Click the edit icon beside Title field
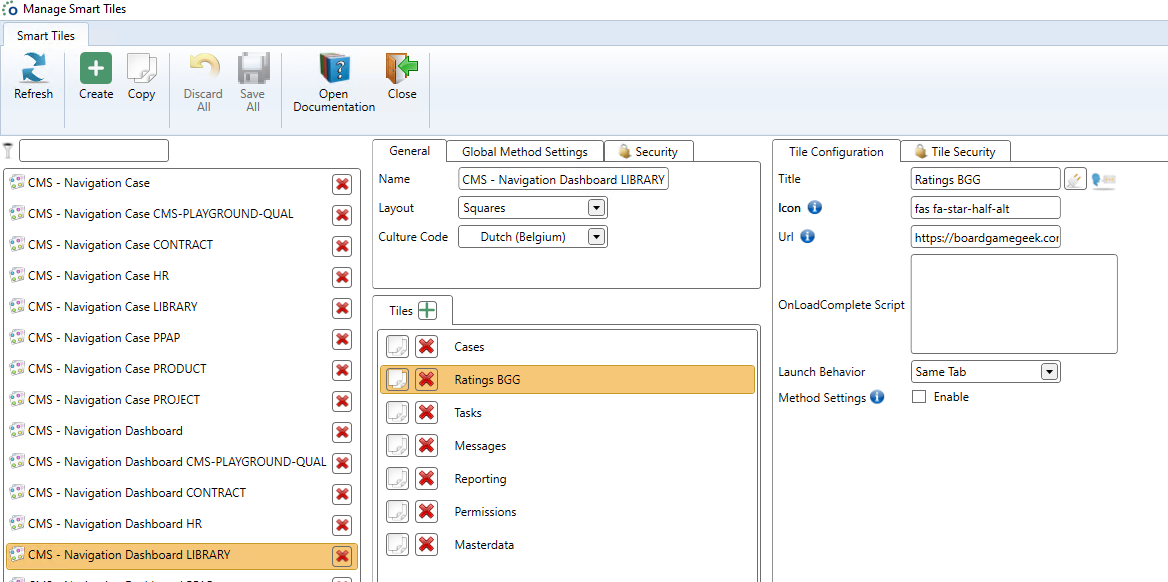Image resolution: width=1168 pixels, height=582 pixels. click(x=1075, y=179)
